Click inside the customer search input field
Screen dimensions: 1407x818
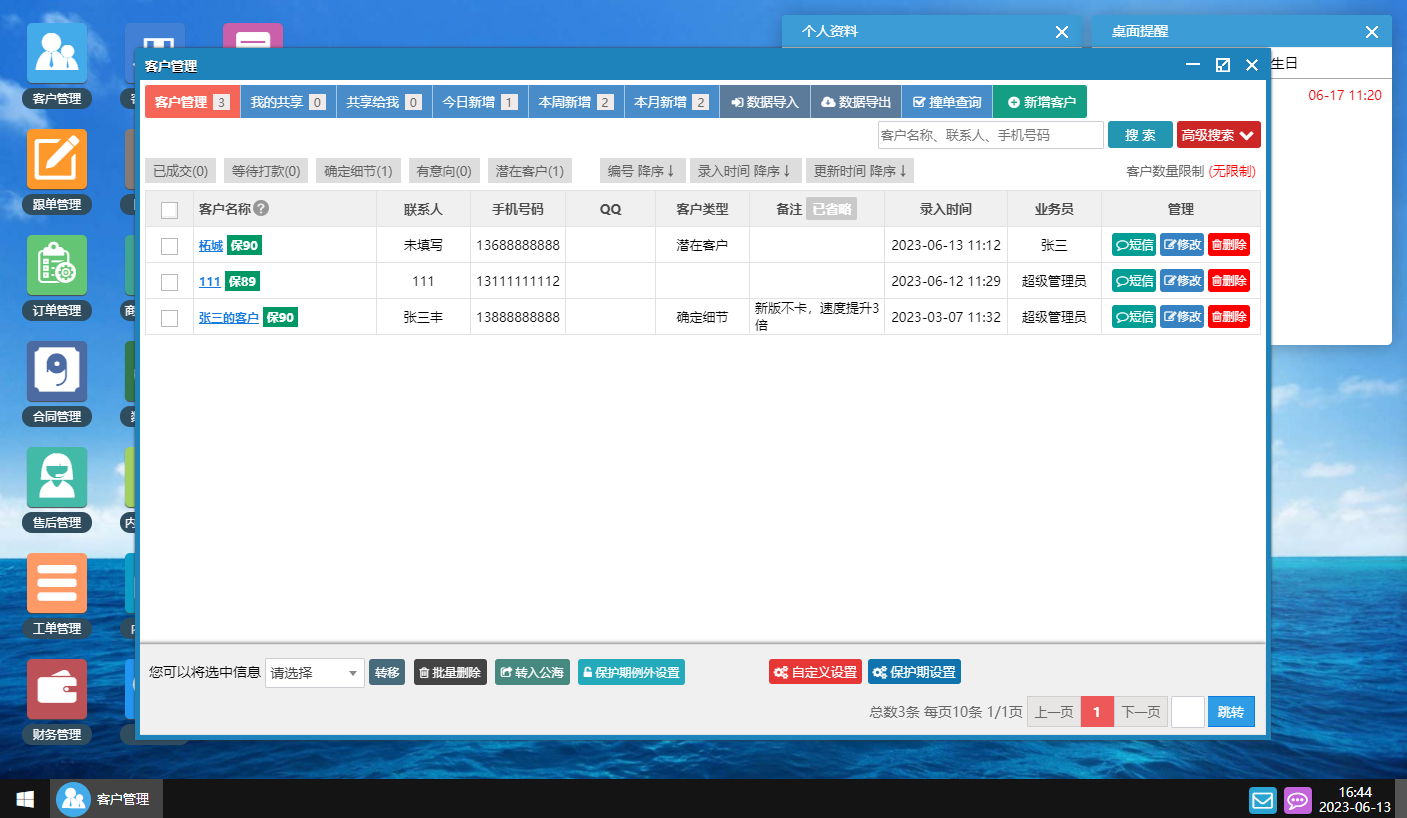pos(989,134)
